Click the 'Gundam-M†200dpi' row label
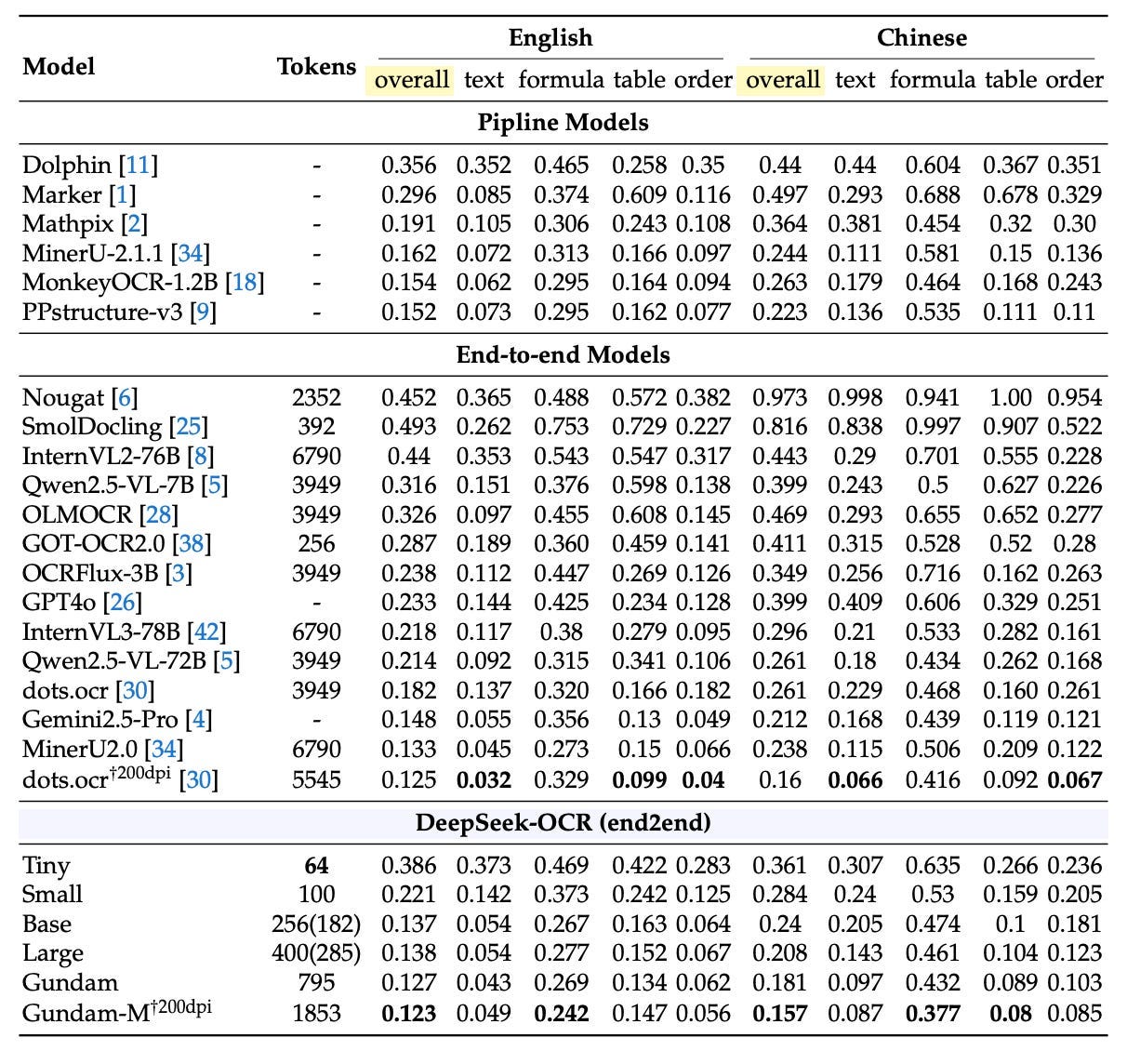1127x1064 pixels. [117, 1011]
